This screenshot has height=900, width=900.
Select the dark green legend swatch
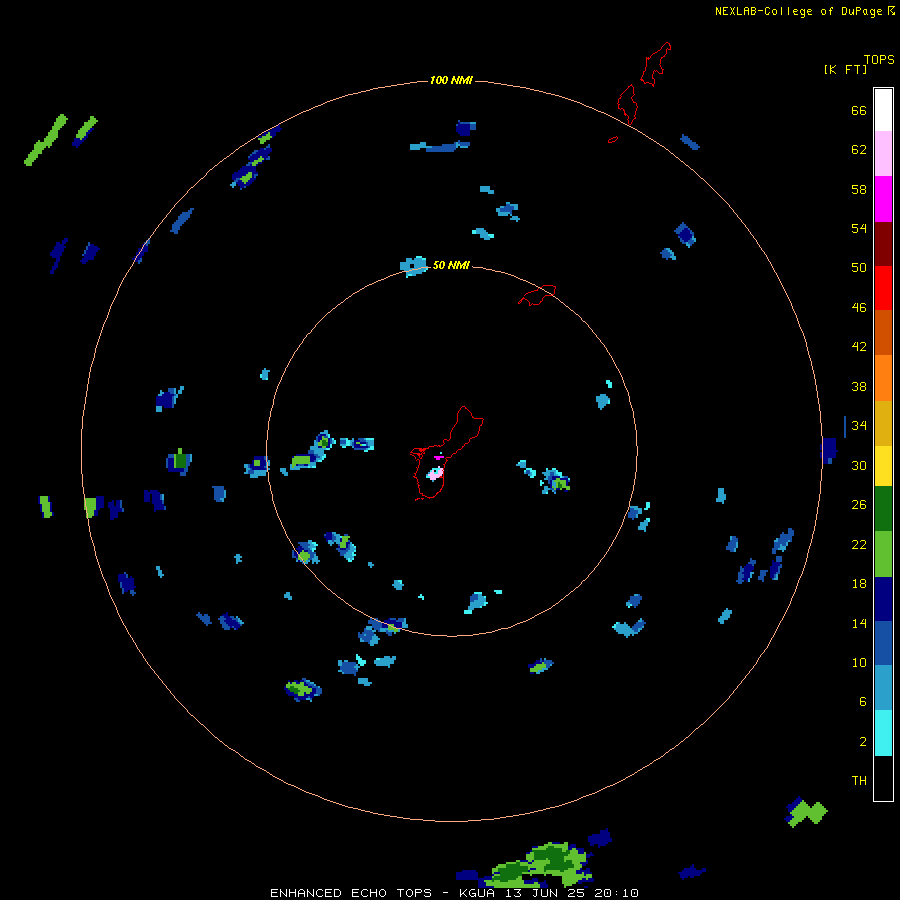pos(883,509)
